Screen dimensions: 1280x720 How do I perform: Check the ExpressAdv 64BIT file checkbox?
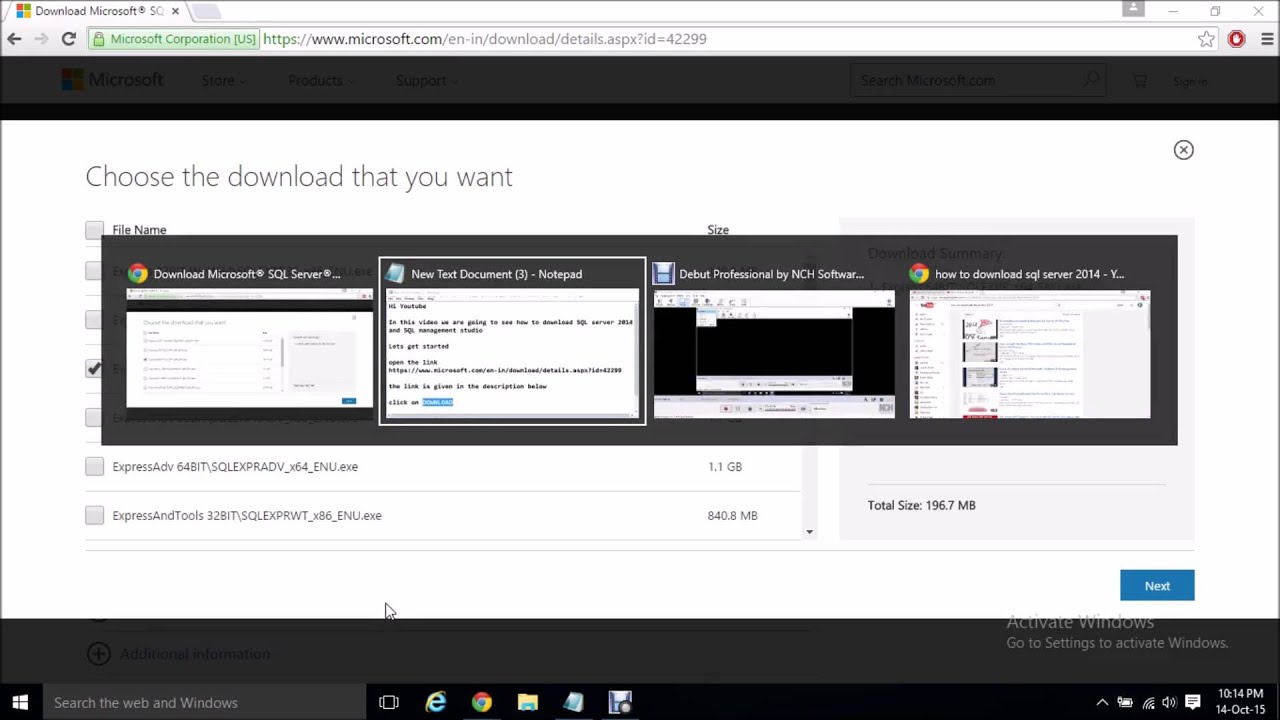94,466
